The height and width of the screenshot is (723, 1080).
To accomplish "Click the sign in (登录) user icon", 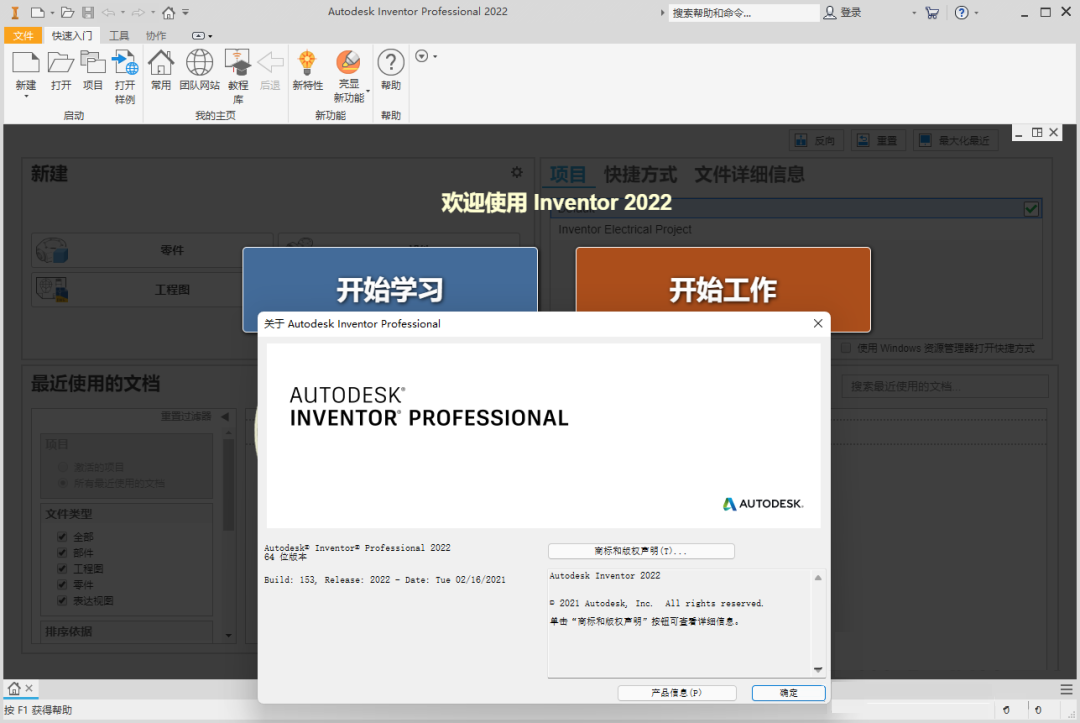I will pyautogui.click(x=830, y=12).
